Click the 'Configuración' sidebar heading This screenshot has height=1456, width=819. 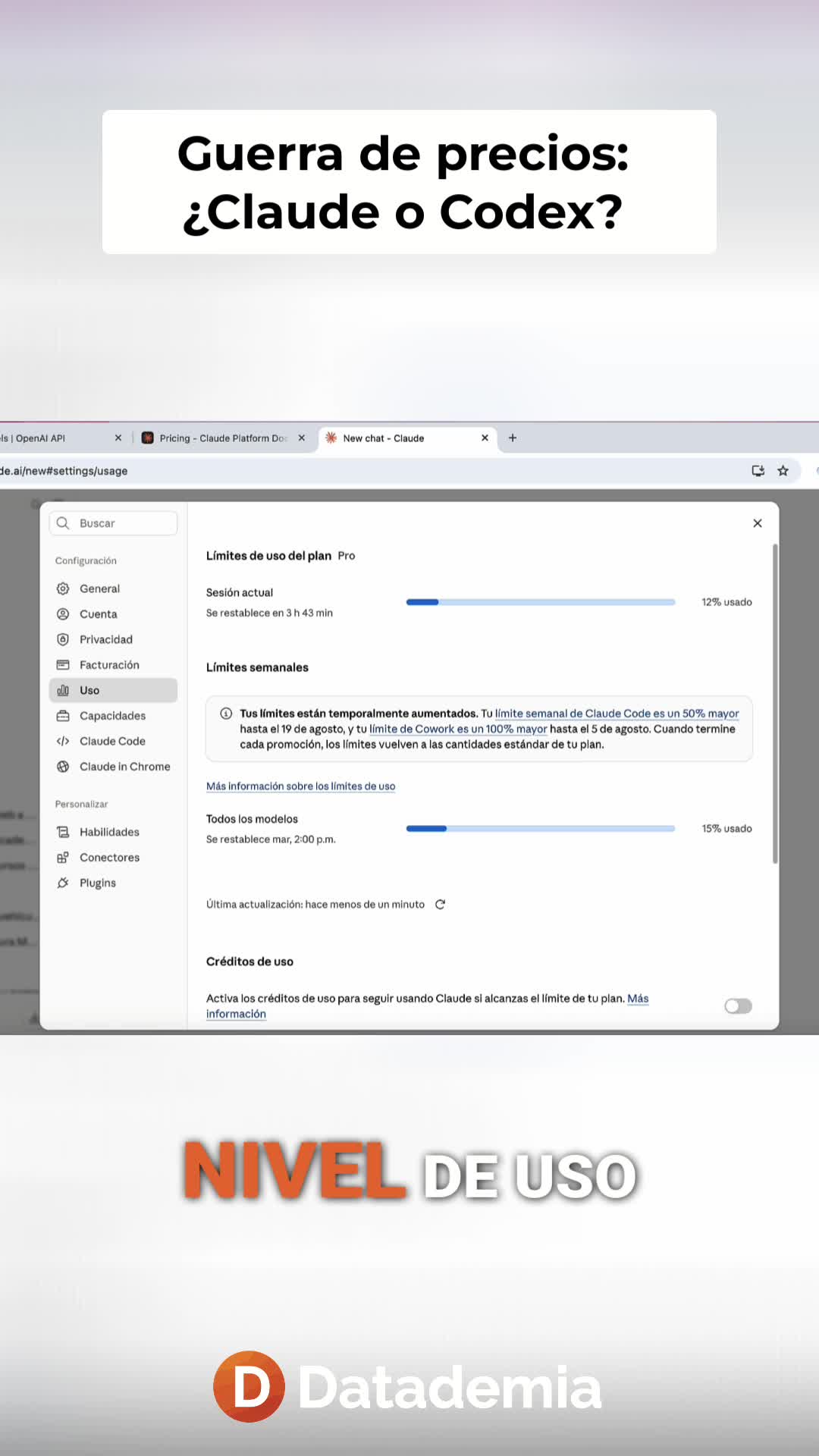(86, 561)
